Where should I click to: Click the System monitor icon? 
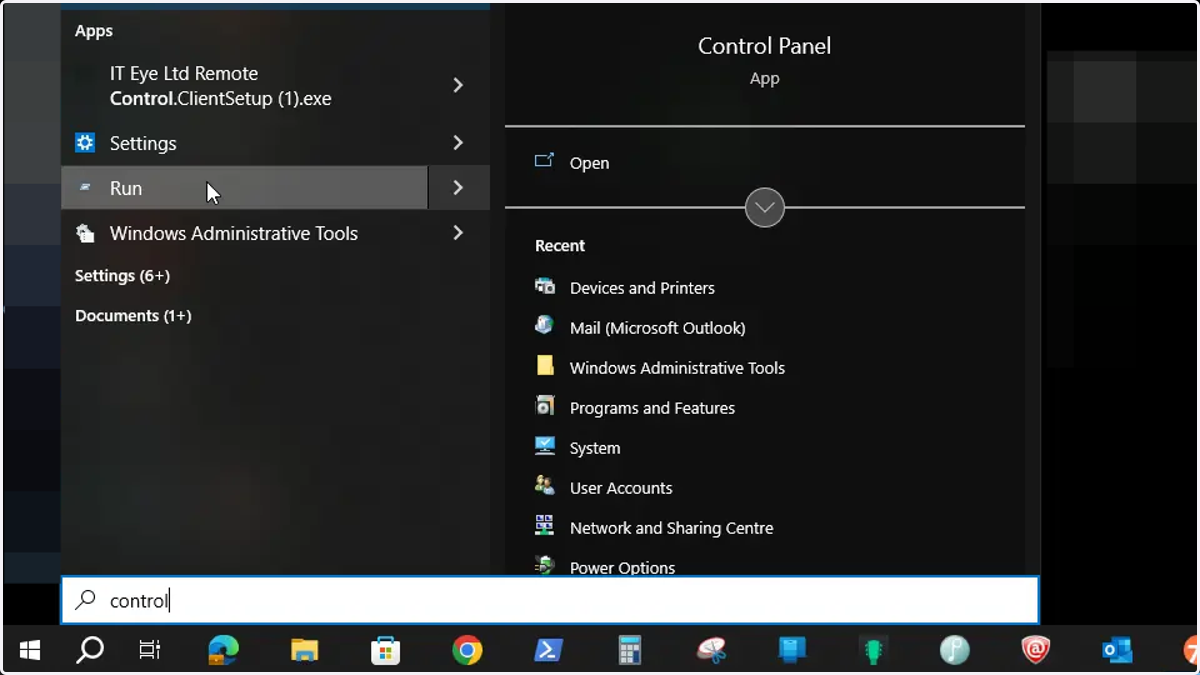tap(545, 446)
